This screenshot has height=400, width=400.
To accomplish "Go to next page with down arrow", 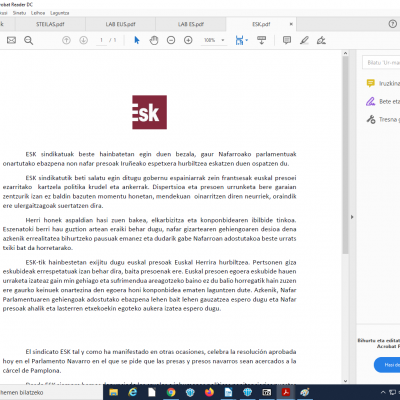I will (x=83, y=40).
